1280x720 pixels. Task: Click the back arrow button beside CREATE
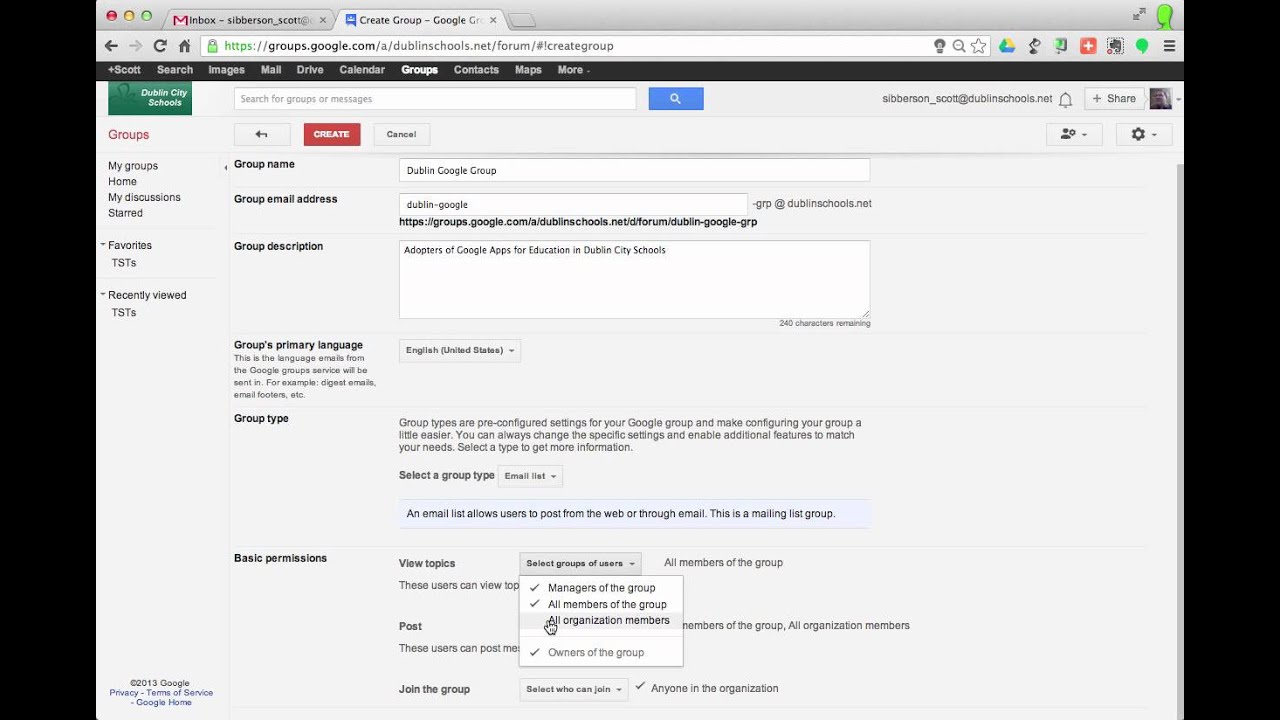click(x=262, y=134)
